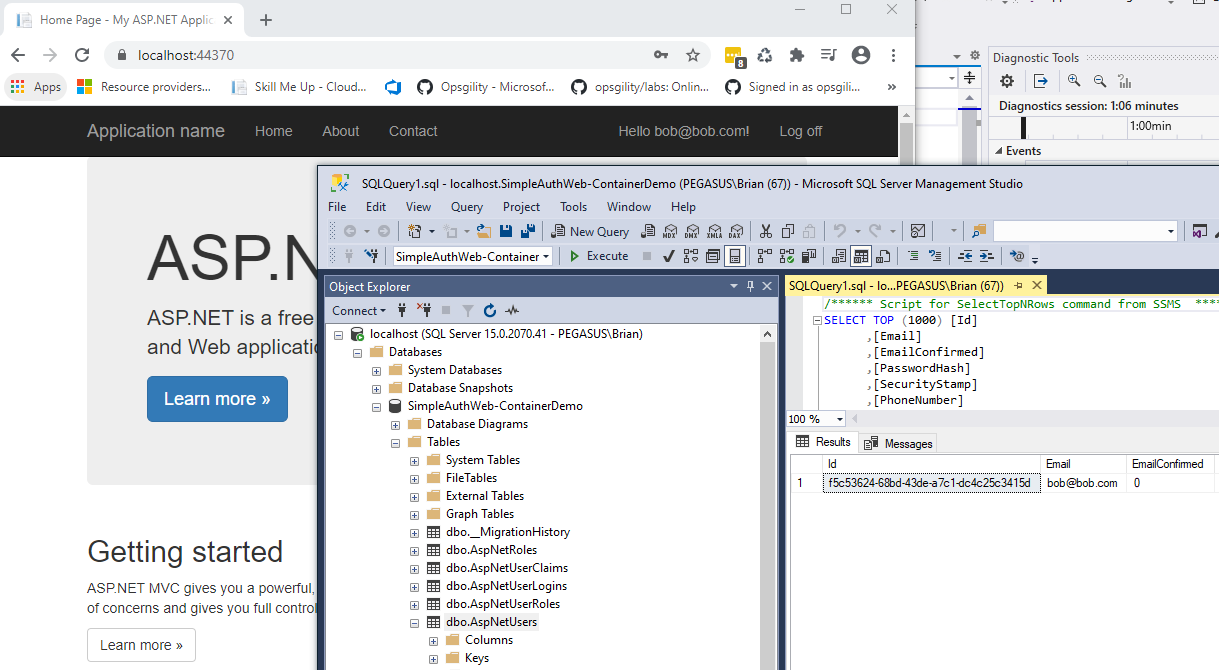
Task: Click the Parse checkmark icon in SSMS toolbar
Action: point(668,256)
